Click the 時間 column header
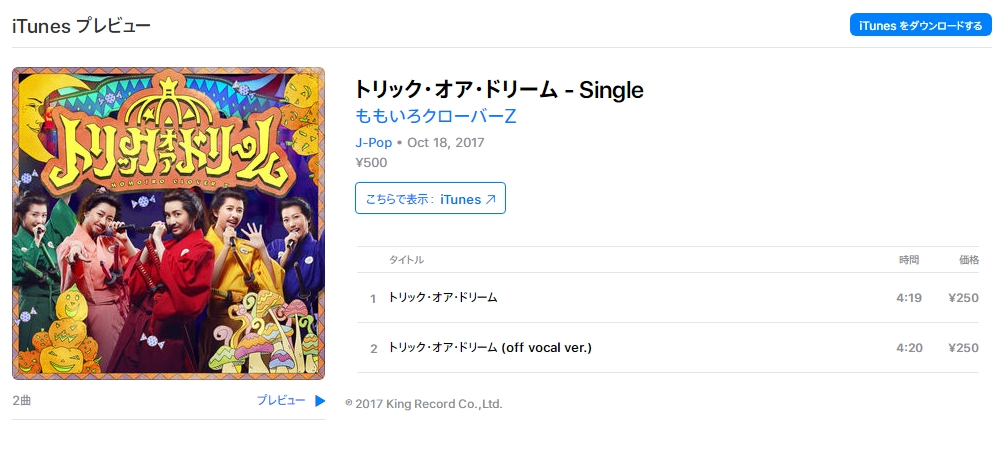 tap(909, 260)
